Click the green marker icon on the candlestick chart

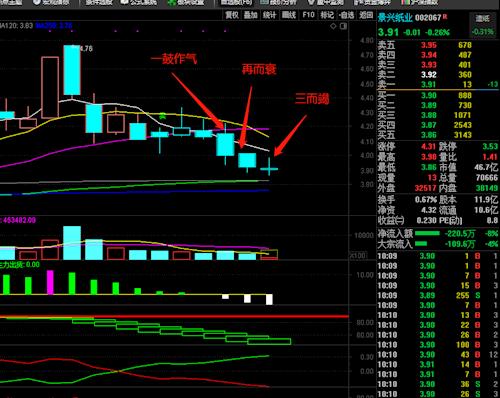click(x=162, y=116)
